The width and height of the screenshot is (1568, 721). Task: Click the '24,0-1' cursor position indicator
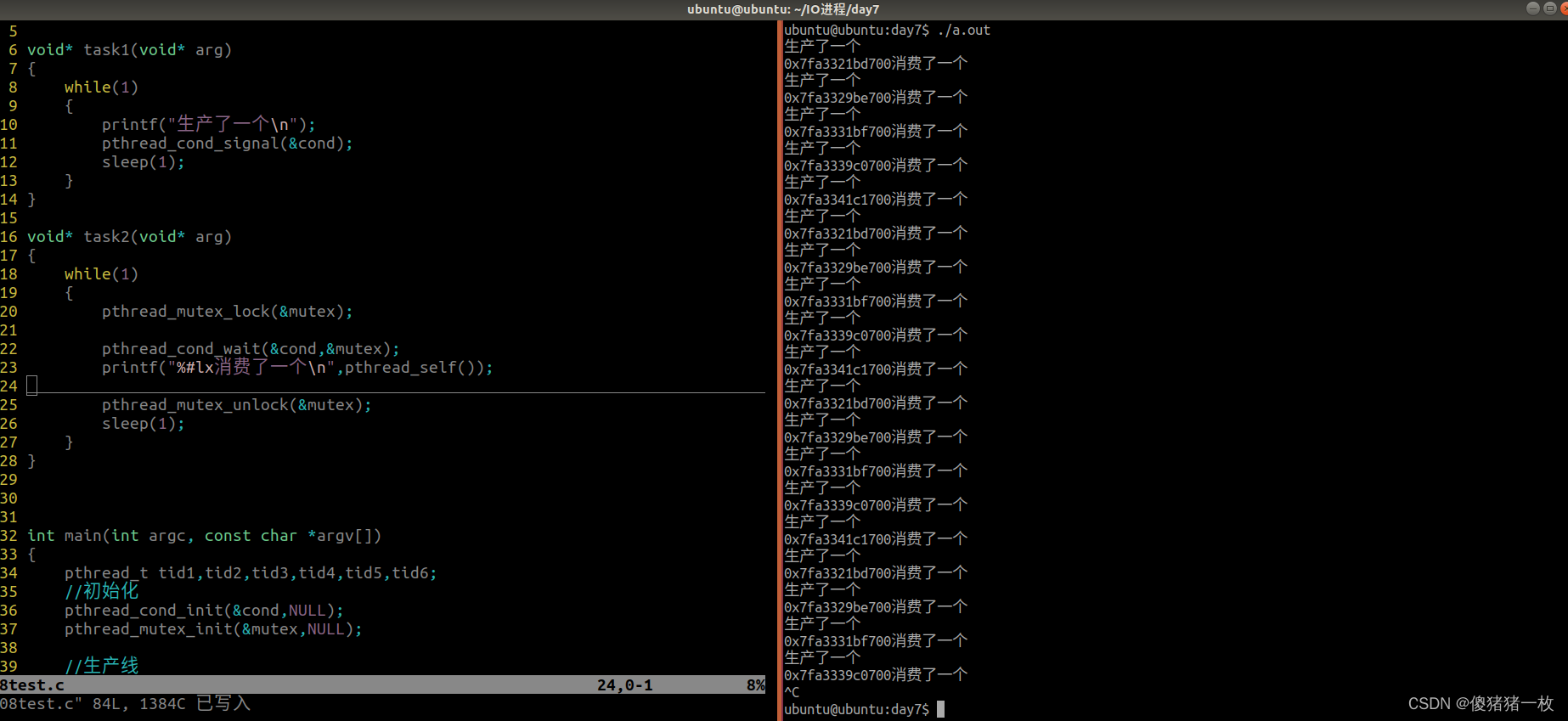(x=625, y=685)
